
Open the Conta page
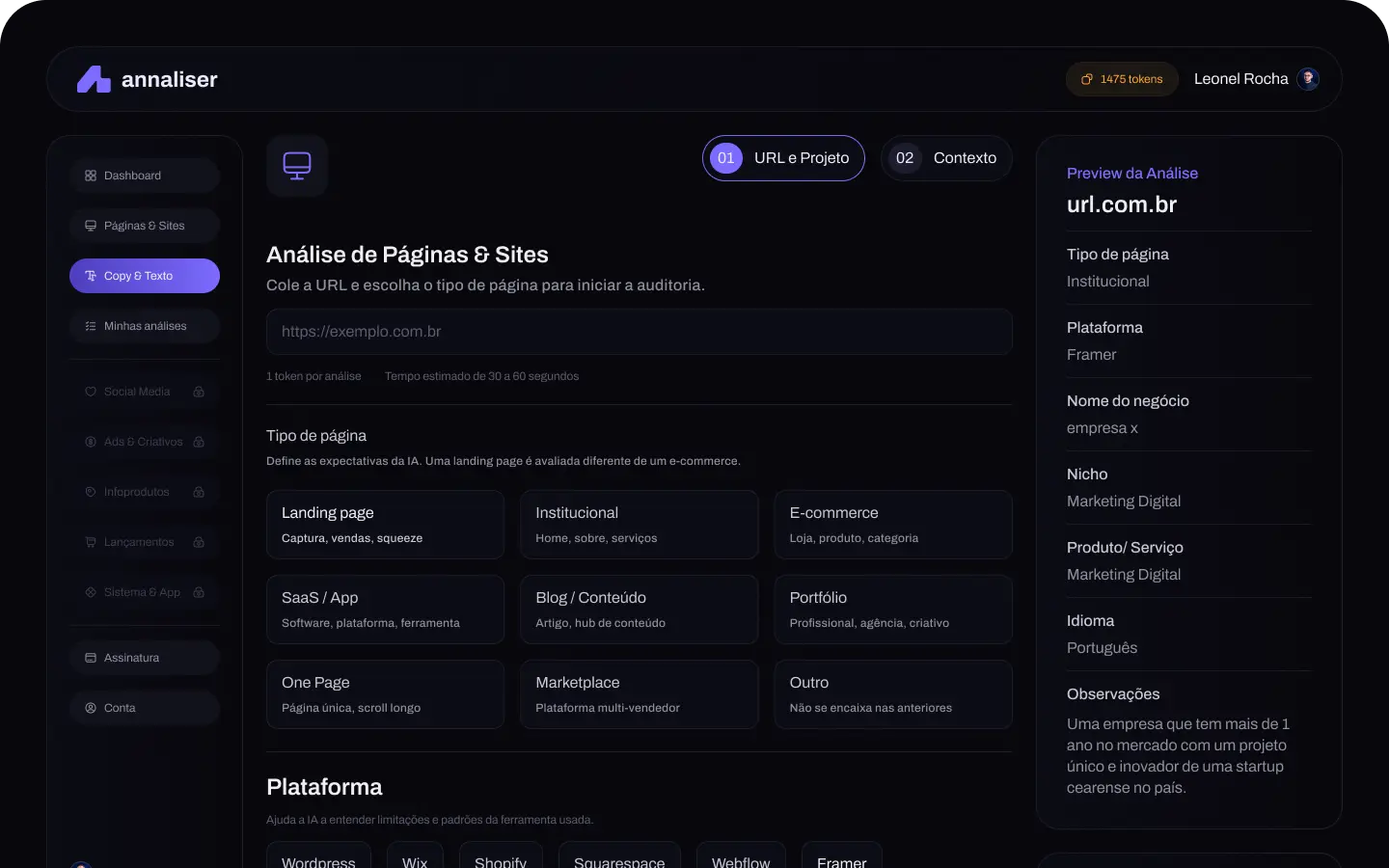point(145,708)
